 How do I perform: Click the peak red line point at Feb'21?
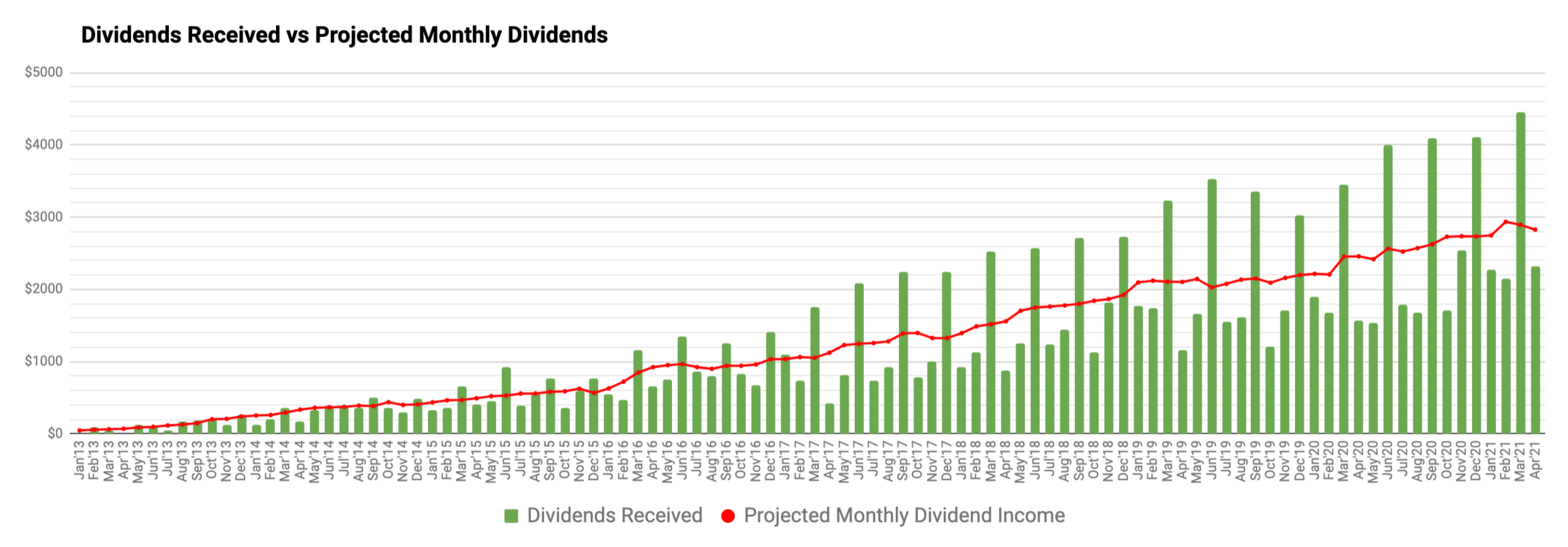point(1506,222)
